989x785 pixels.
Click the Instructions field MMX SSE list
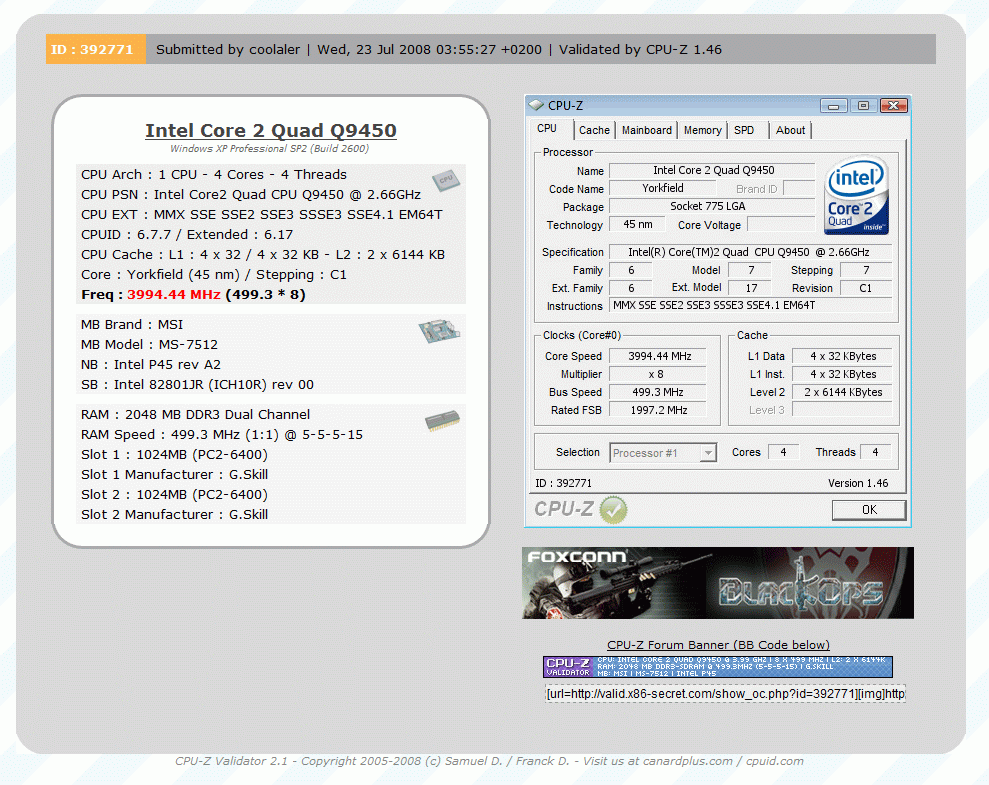coord(751,305)
